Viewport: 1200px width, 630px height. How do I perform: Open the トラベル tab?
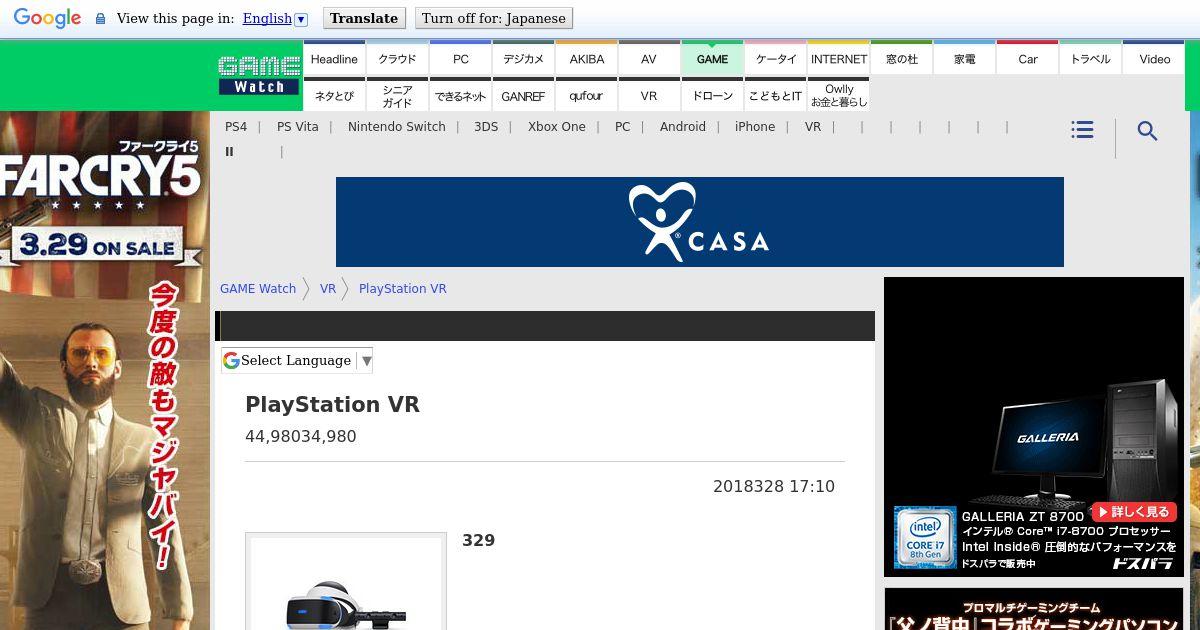pyautogui.click(x=1090, y=59)
